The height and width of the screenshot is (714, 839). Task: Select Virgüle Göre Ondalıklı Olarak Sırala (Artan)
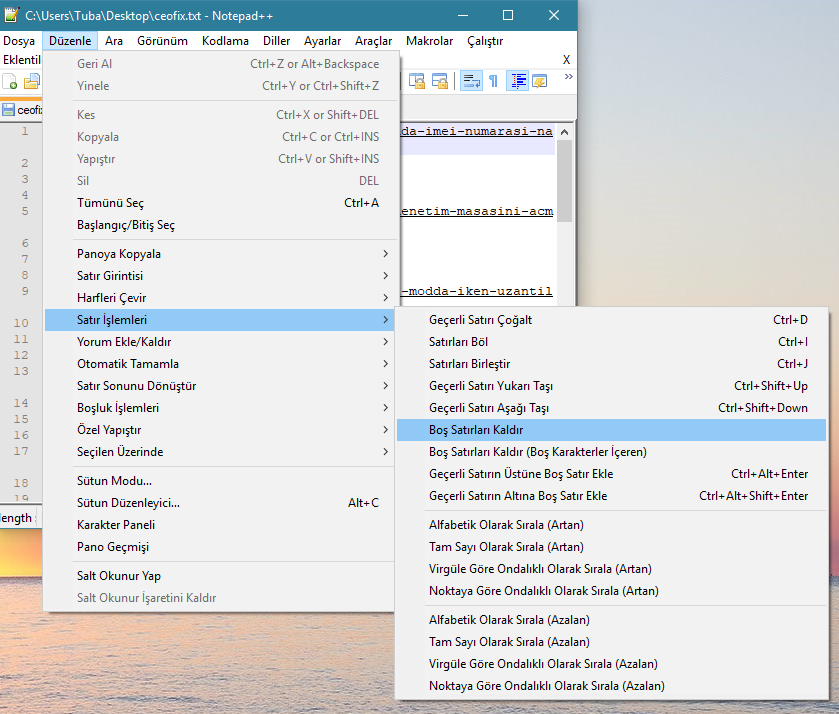(x=612, y=568)
